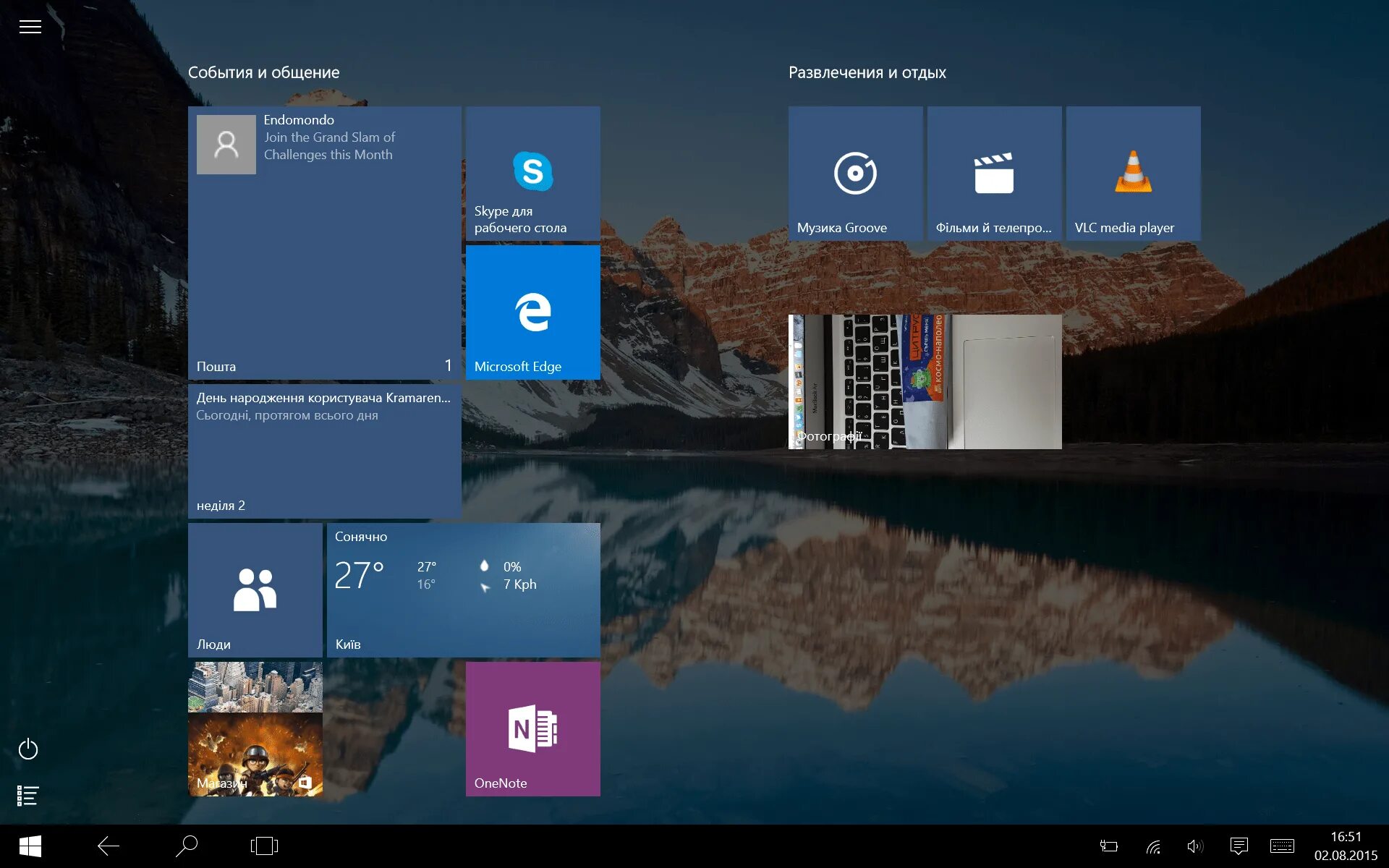
Task: Launch Microsoft Edge tile
Action: (x=532, y=312)
